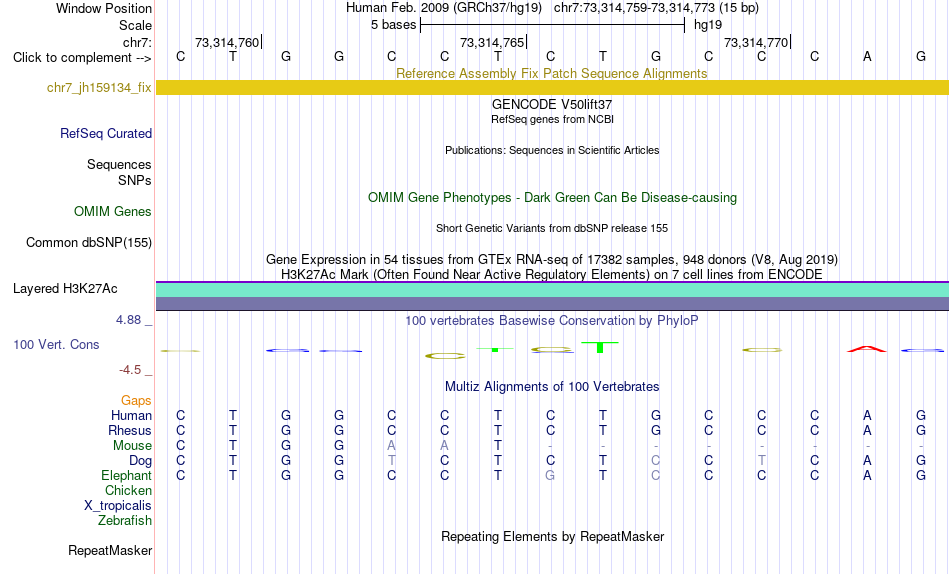Click the Chicken species label
The width and height of the screenshot is (950, 574).
128,491
